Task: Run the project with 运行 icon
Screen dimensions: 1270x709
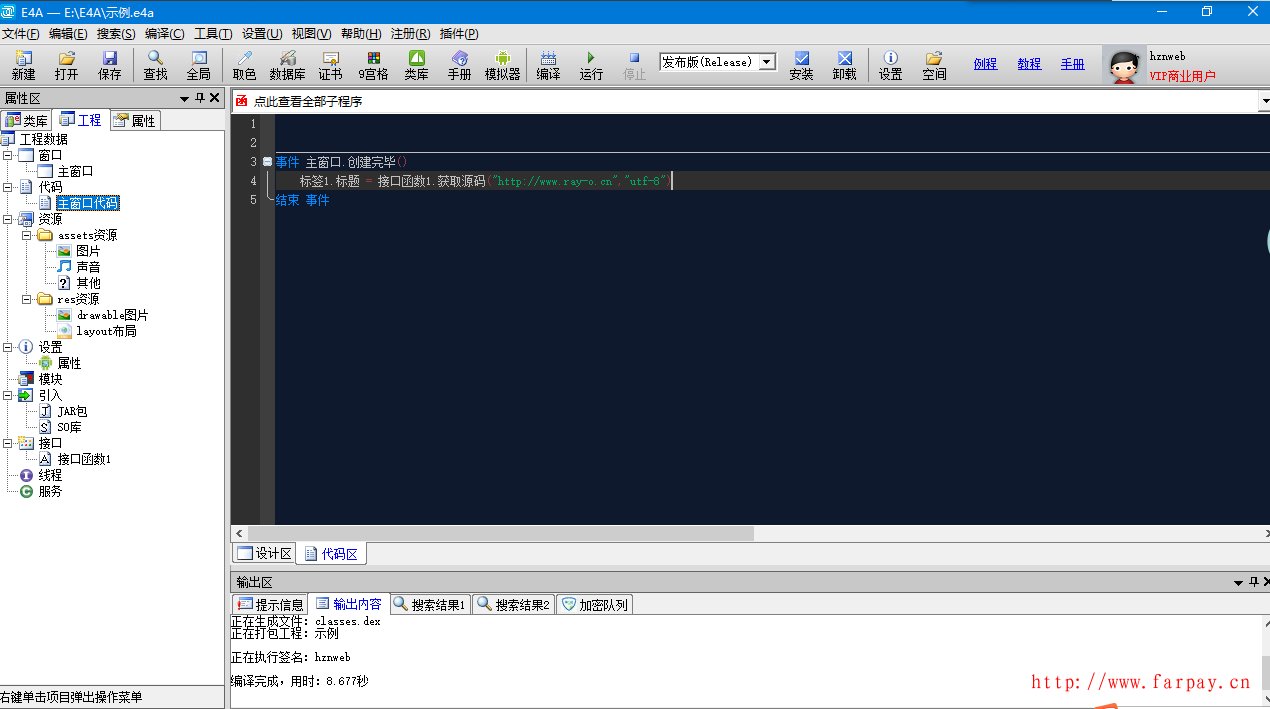Action: [x=591, y=65]
